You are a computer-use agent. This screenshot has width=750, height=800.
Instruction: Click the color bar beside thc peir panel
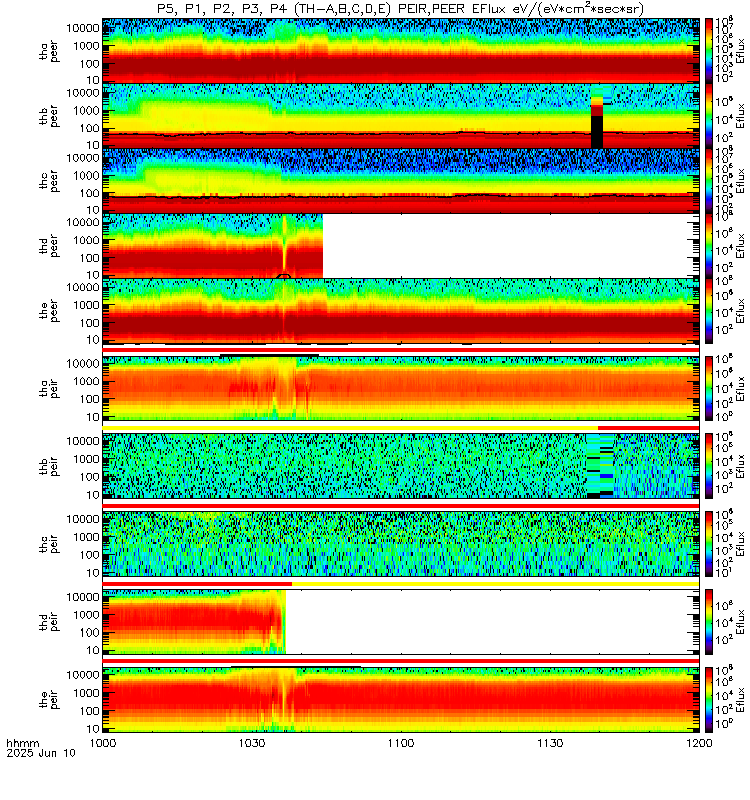click(709, 544)
